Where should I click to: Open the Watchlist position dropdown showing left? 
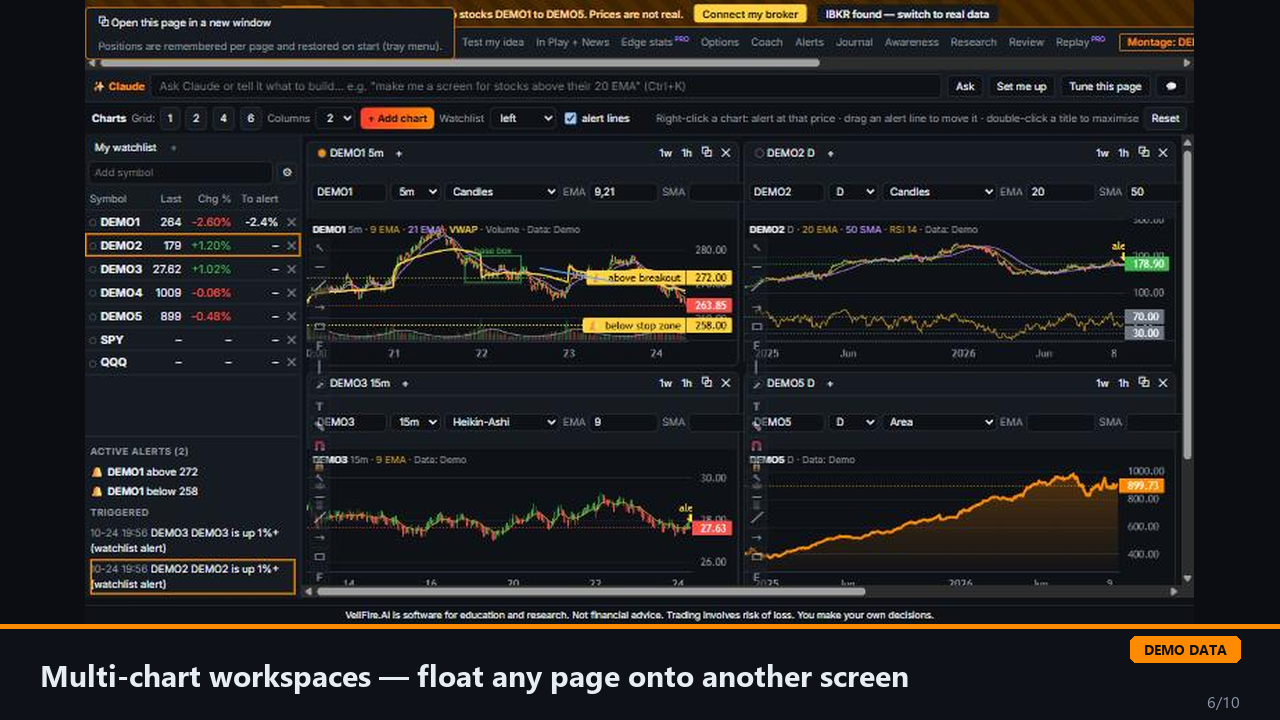click(524, 118)
